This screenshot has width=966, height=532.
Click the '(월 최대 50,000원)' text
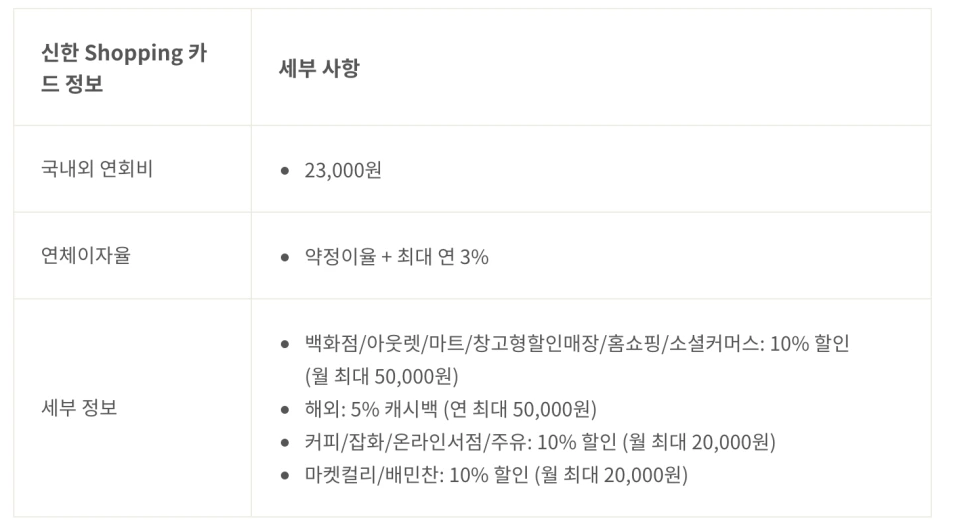pyautogui.click(x=382, y=376)
